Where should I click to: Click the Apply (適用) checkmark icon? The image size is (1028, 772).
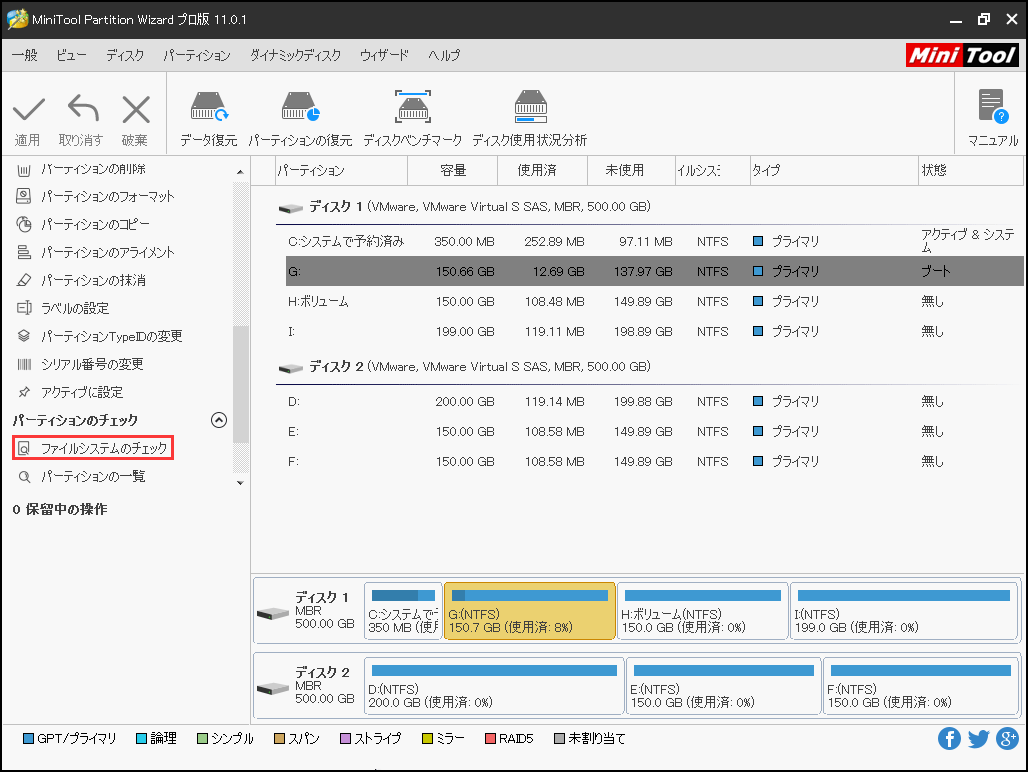(28, 109)
